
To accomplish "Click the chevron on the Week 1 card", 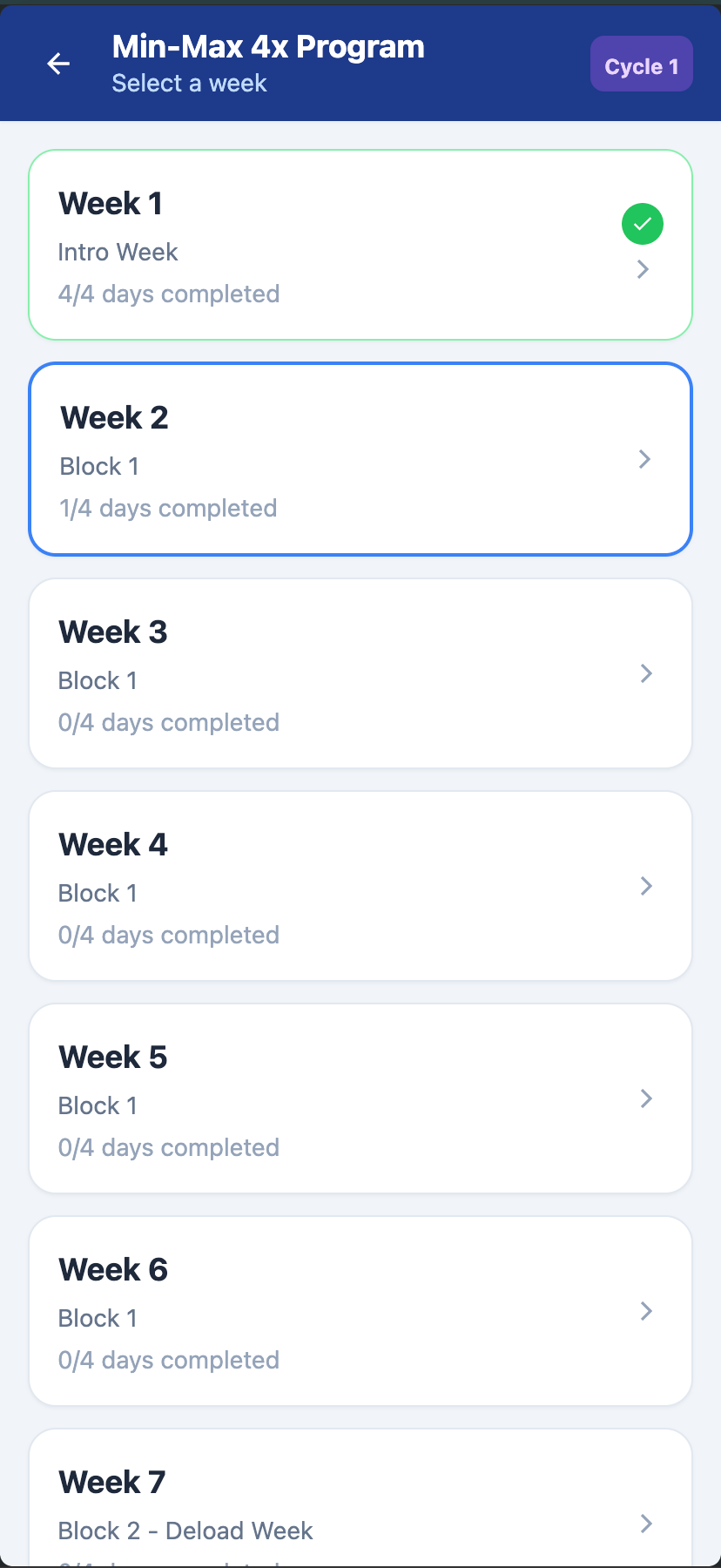I will point(643,269).
